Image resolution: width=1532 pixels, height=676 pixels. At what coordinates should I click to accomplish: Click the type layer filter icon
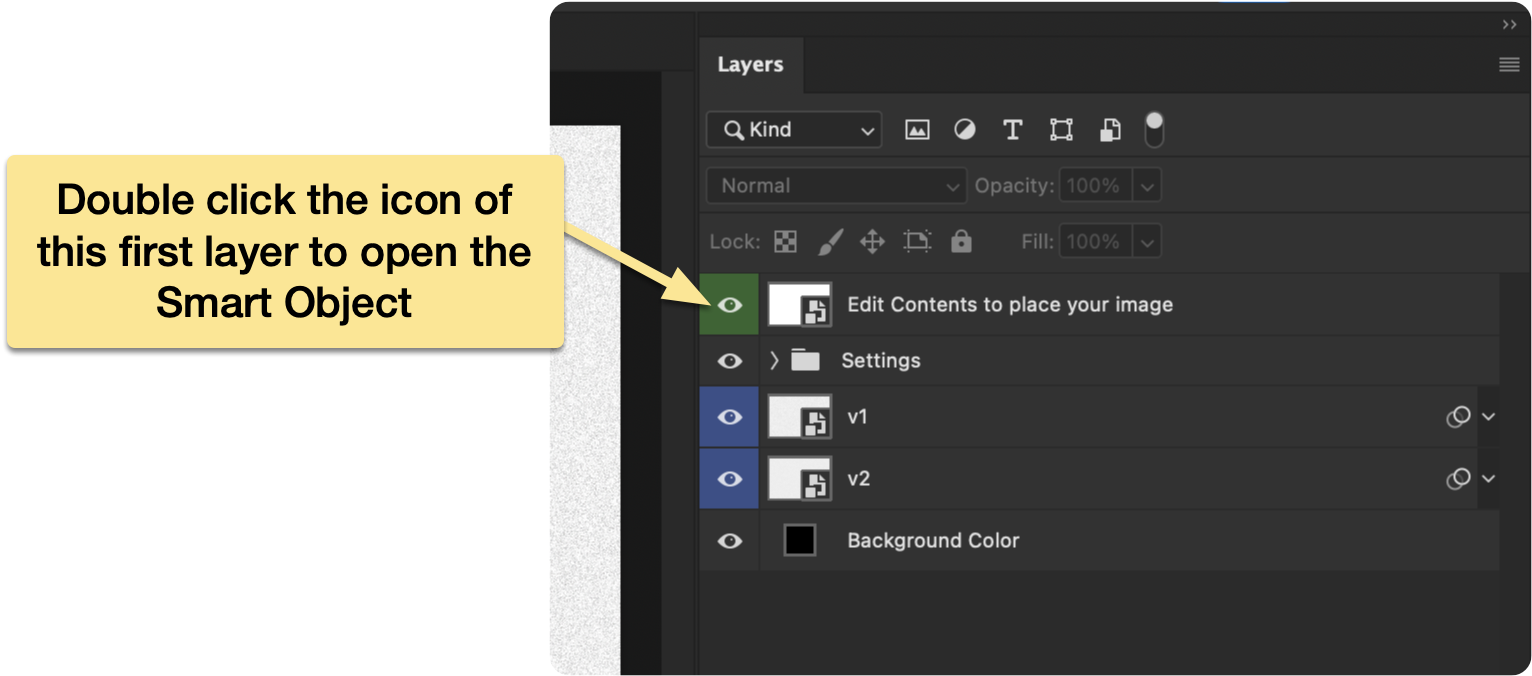[x=1012, y=130]
